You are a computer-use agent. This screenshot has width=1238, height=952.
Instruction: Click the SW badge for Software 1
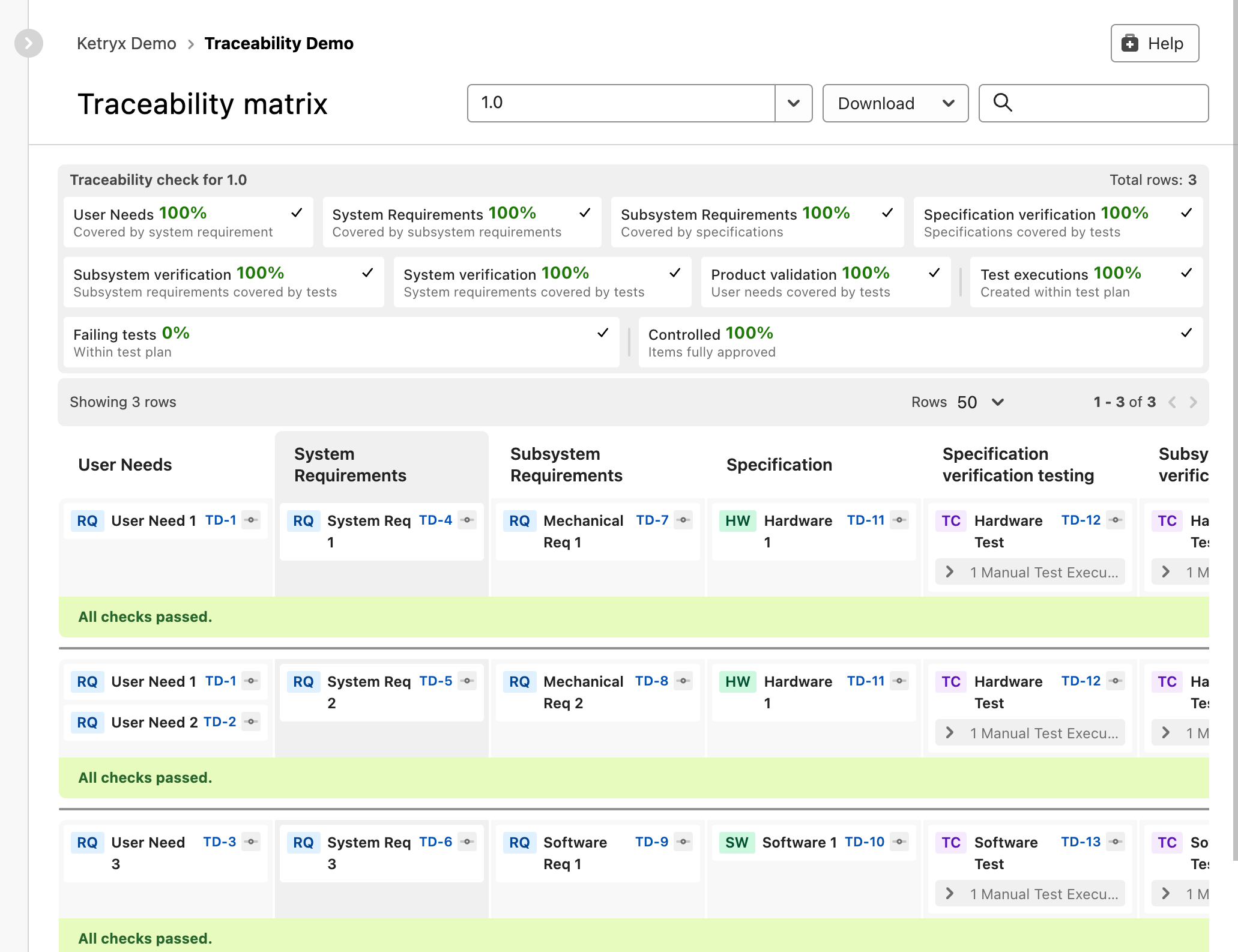(736, 842)
